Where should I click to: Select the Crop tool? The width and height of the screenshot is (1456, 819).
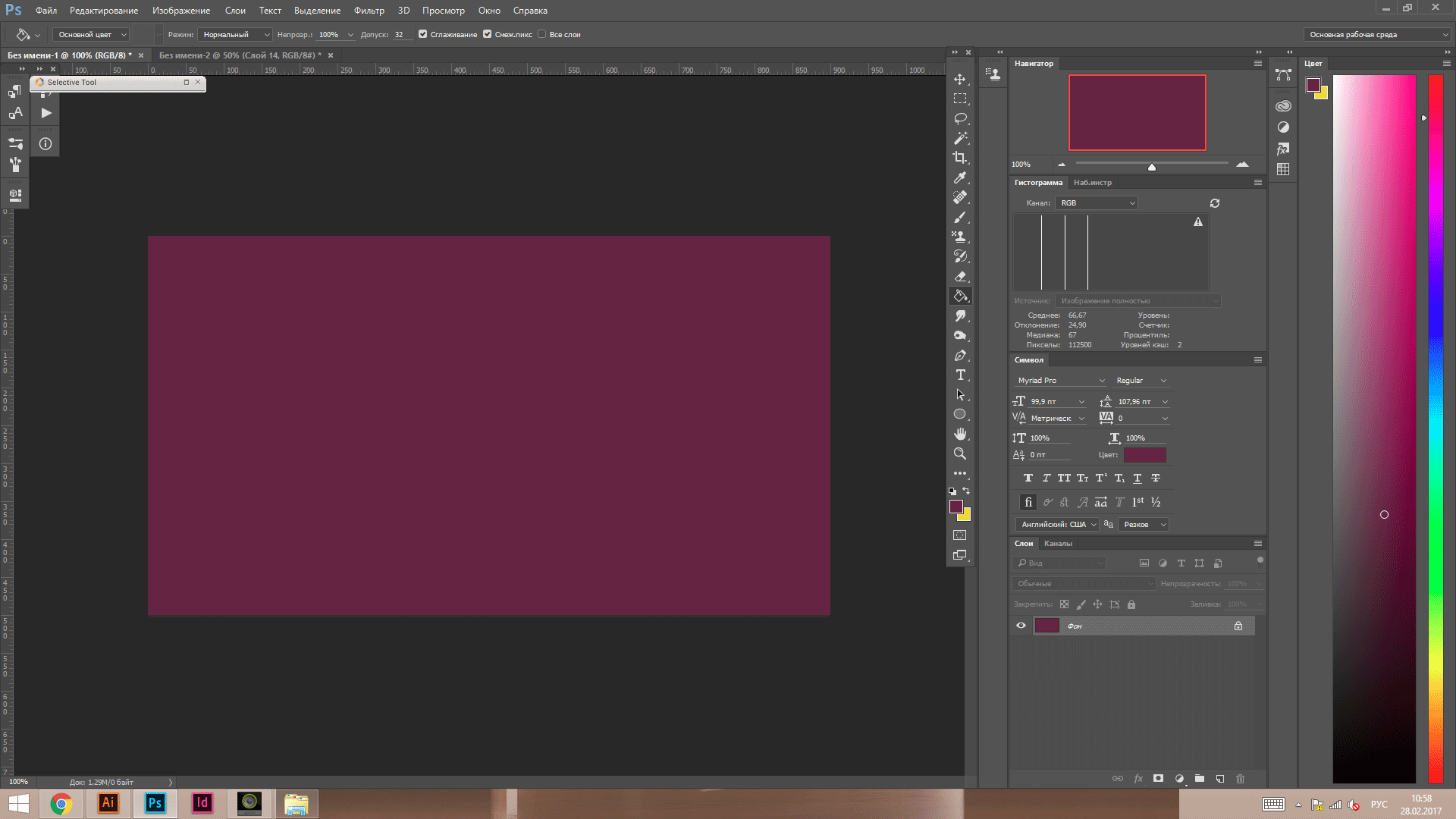(960, 158)
